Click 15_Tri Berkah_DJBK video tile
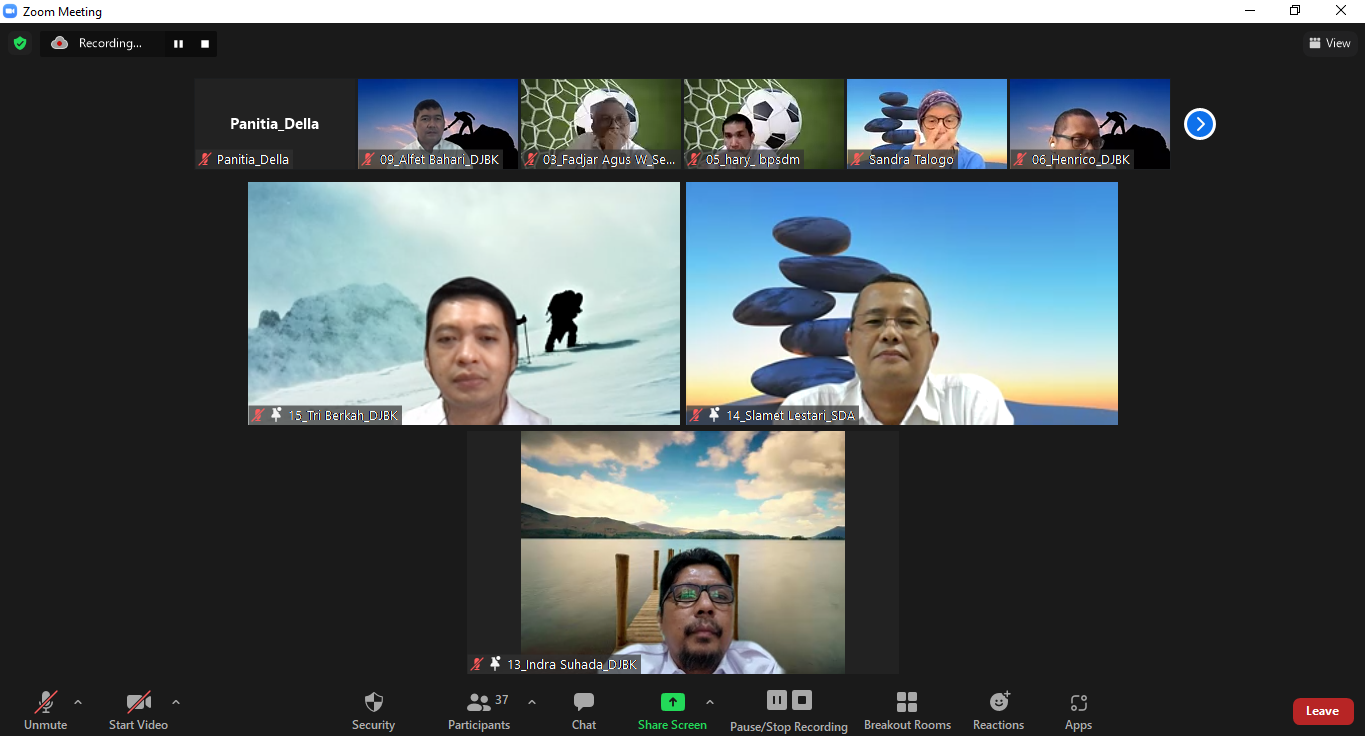The width and height of the screenshot is (1365, 736). coord(464,303)
